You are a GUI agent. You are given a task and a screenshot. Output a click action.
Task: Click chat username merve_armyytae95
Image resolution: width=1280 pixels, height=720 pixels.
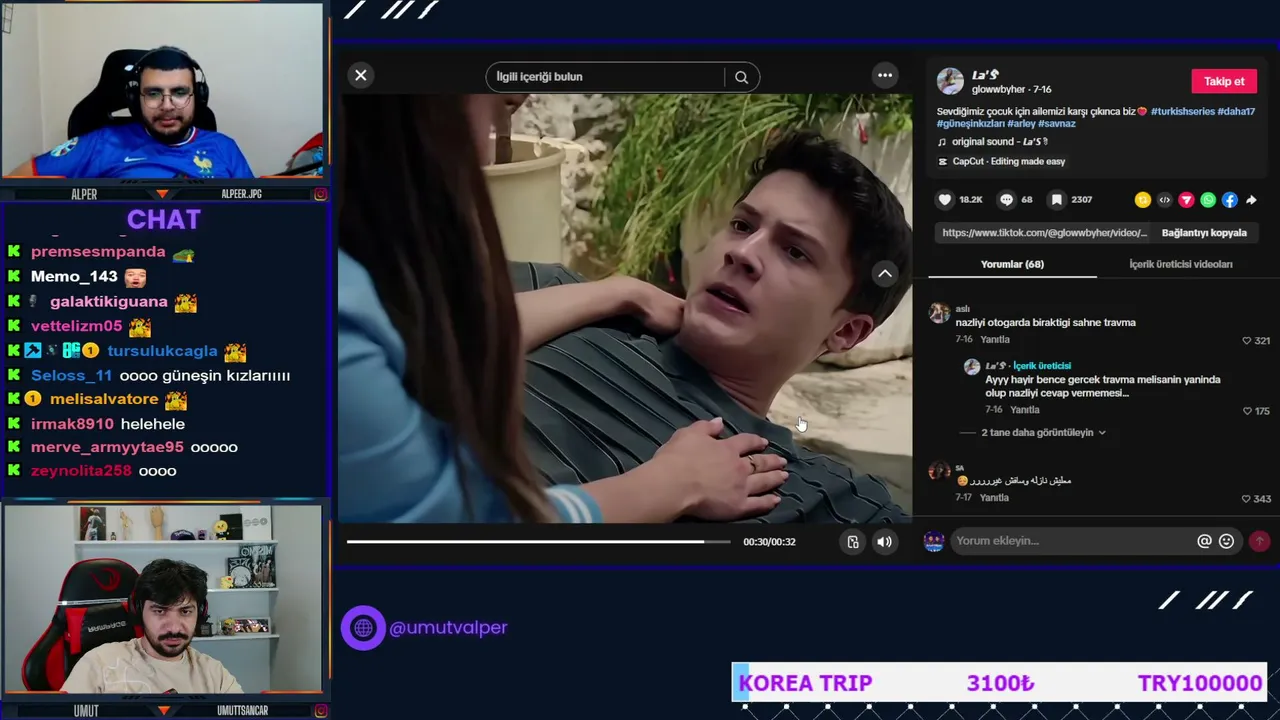[107, 447]
